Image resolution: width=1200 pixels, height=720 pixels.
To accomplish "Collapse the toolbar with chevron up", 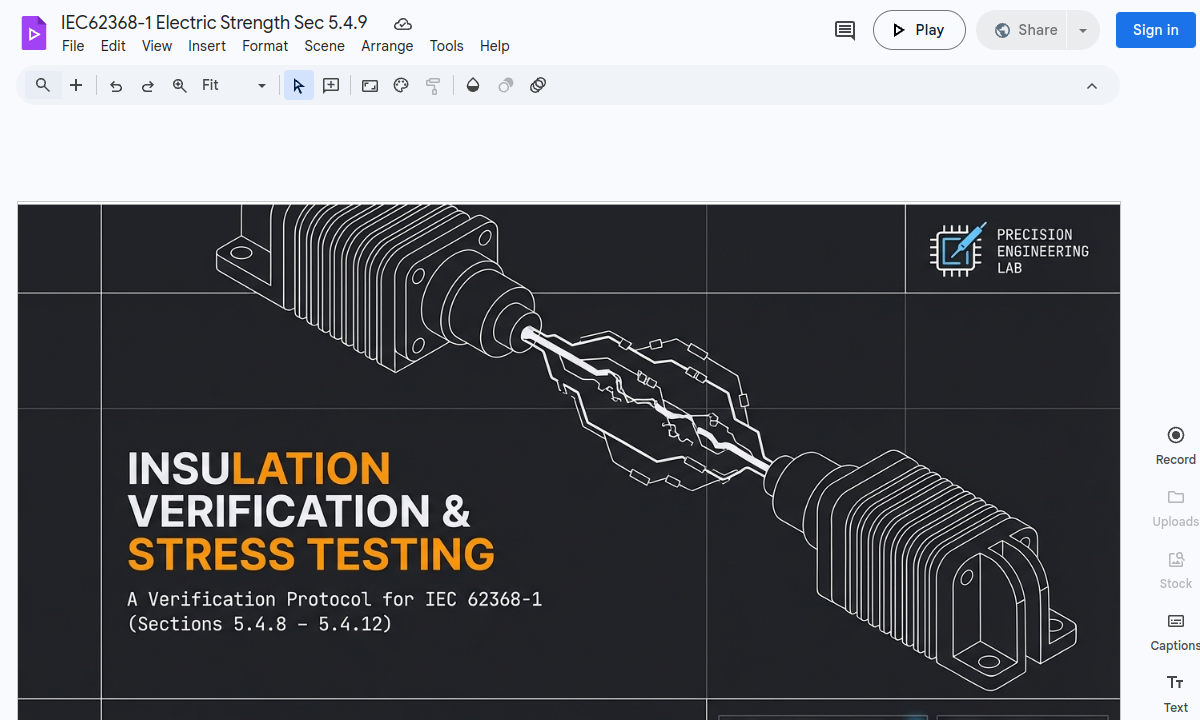I will pyautogui.click(x=1092, y=86).
